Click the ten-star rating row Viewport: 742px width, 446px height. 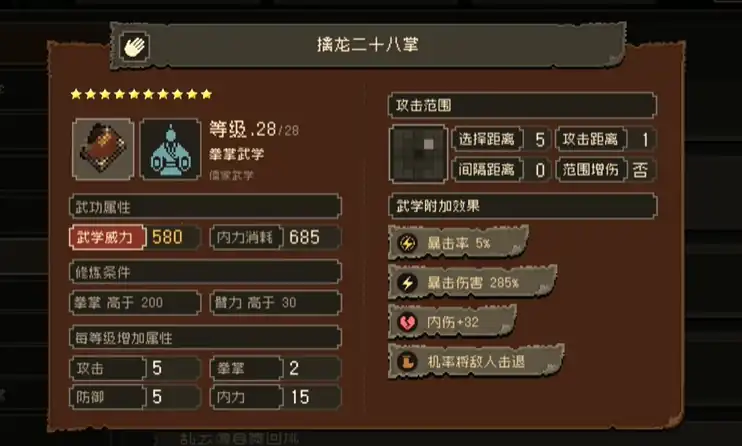141,94
